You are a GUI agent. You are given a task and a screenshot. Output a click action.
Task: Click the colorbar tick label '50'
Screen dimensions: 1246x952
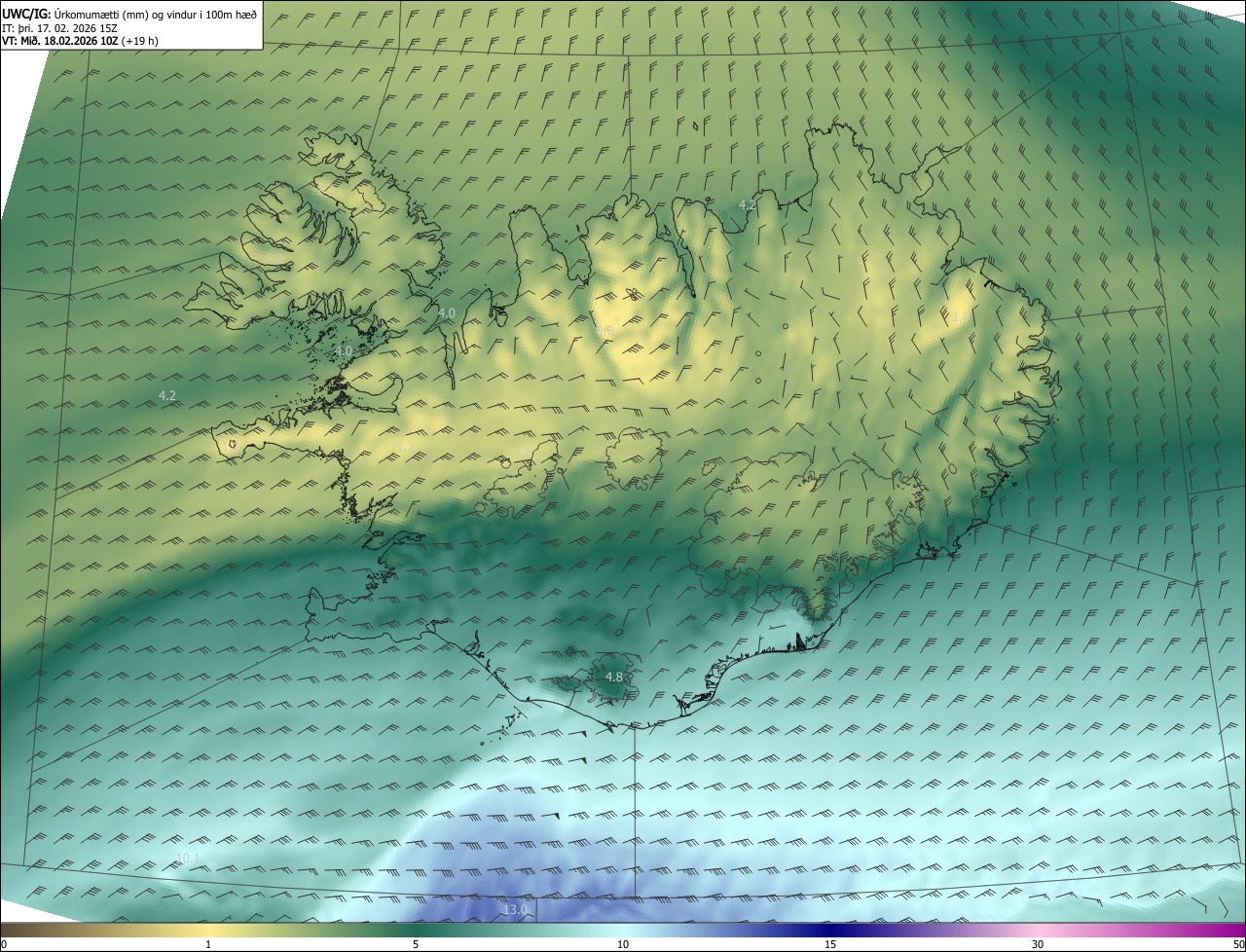(x=1239, y=944)
